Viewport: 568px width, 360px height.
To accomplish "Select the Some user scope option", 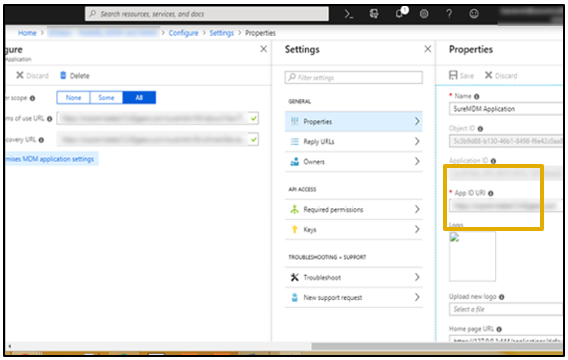I will coord(106,97).
